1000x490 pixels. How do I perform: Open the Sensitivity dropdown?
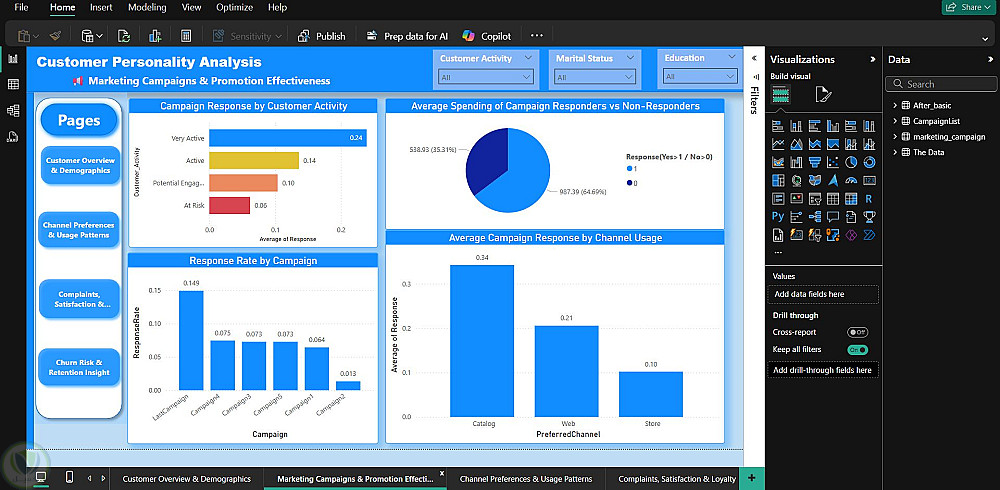pyautogui.click(x=247, y=36)
